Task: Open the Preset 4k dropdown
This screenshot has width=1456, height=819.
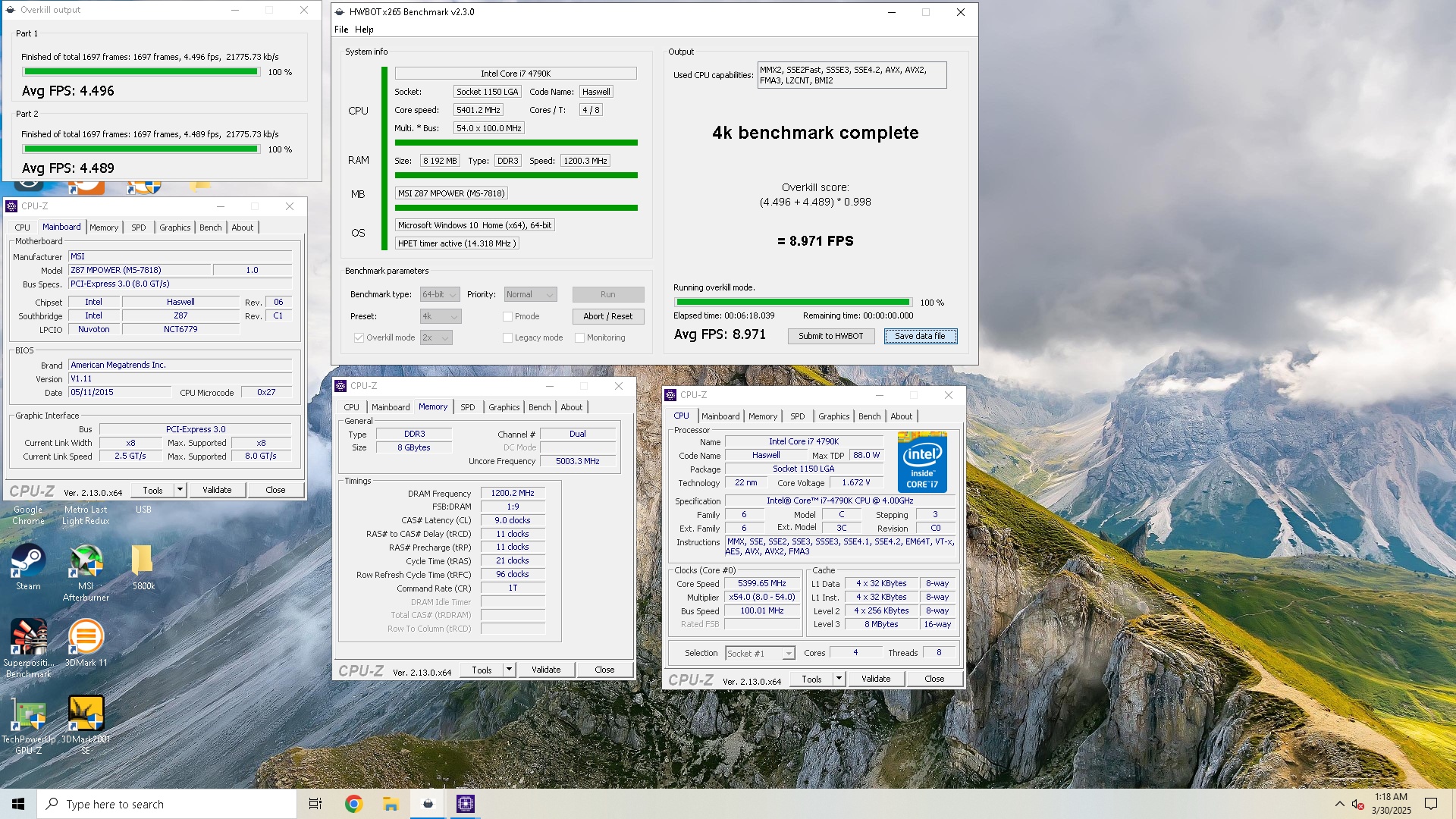Action: 441,317
